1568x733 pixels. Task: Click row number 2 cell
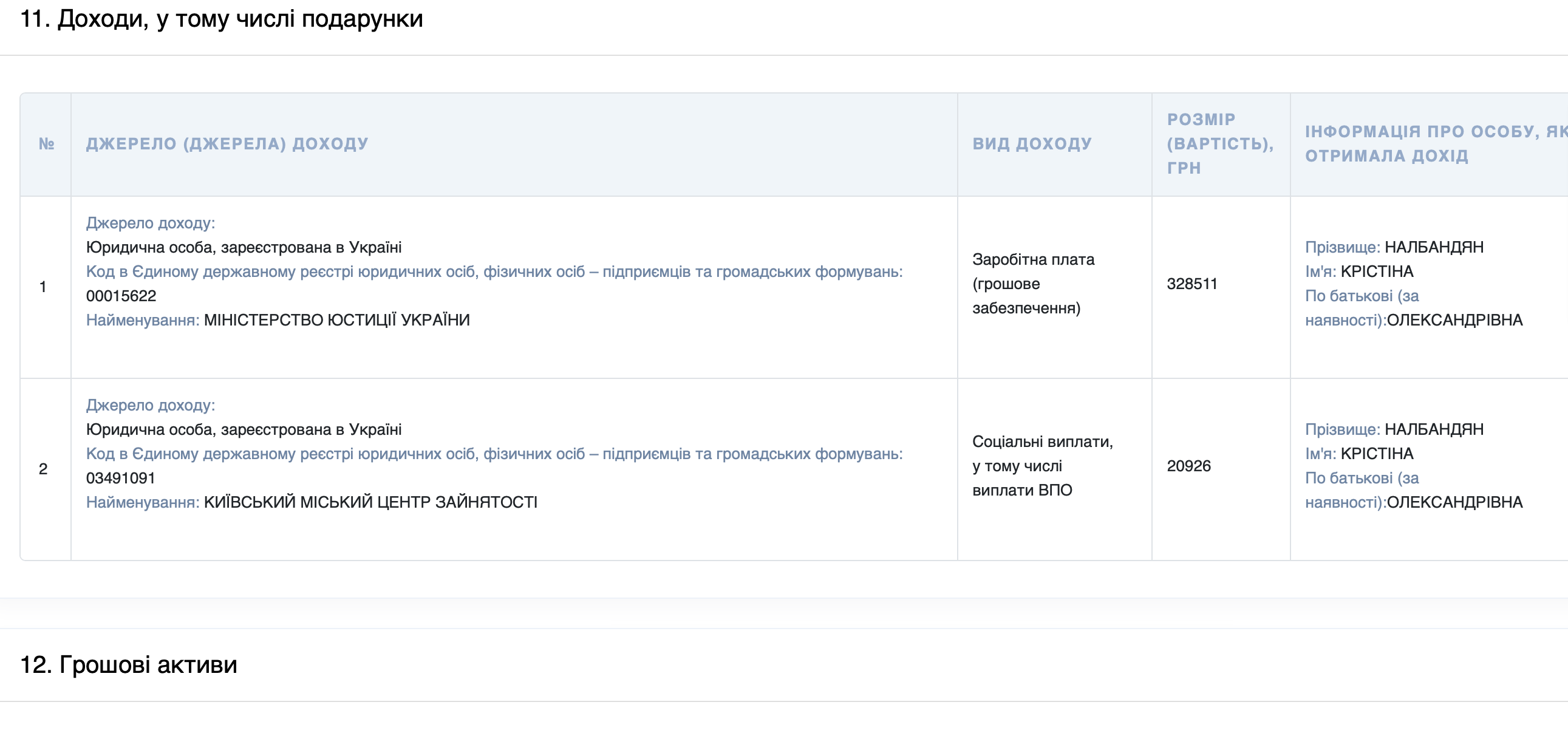(43, 468)
